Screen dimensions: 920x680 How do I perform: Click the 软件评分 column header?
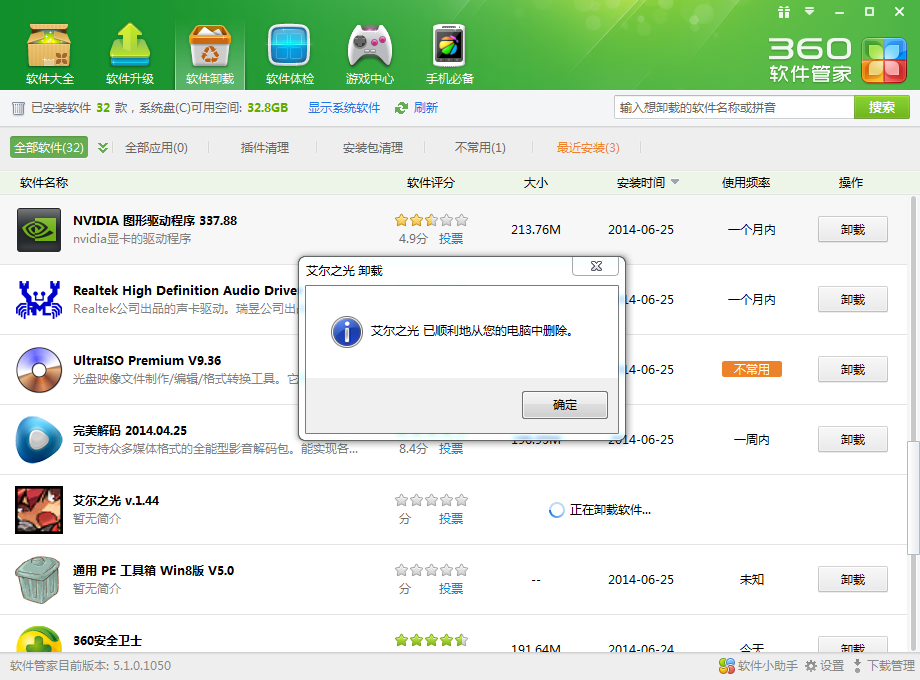(x=431, y=182)
